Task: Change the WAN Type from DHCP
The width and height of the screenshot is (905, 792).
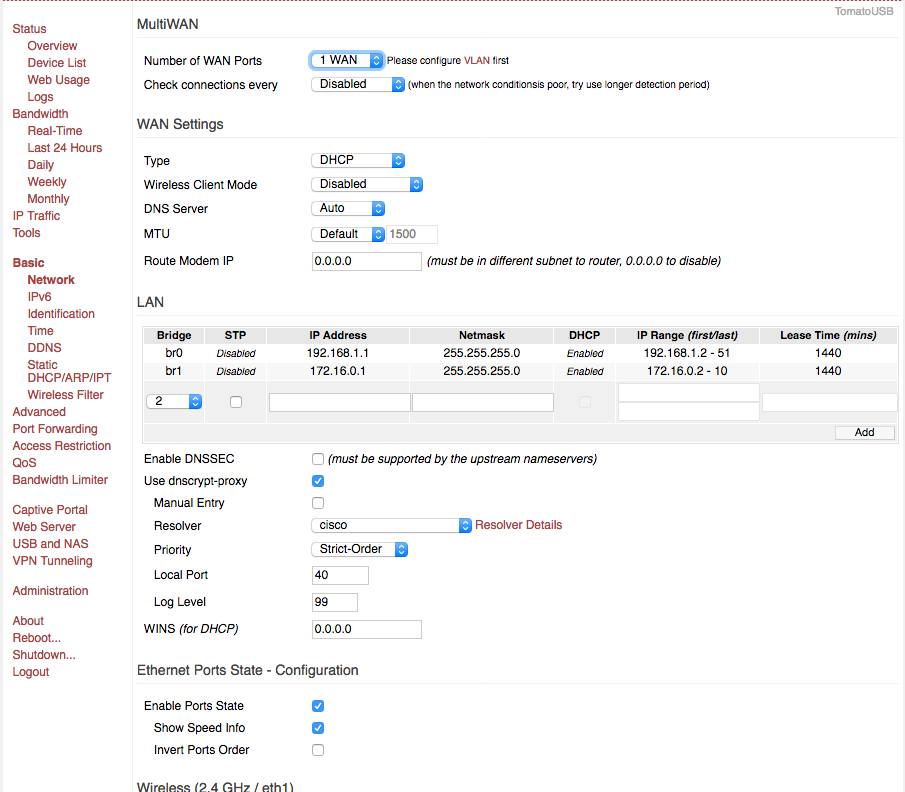Action: coord(357,160)
